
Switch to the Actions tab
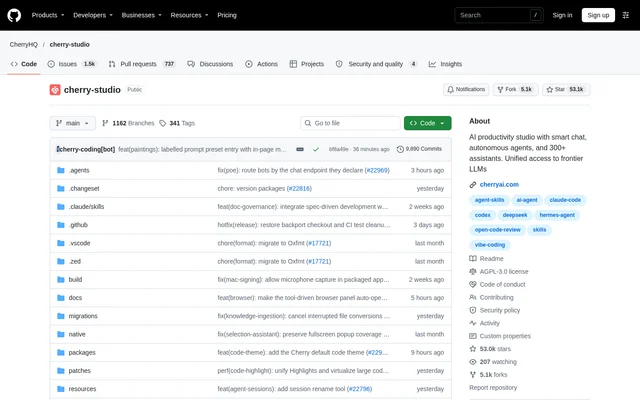(x=262, y=64)
